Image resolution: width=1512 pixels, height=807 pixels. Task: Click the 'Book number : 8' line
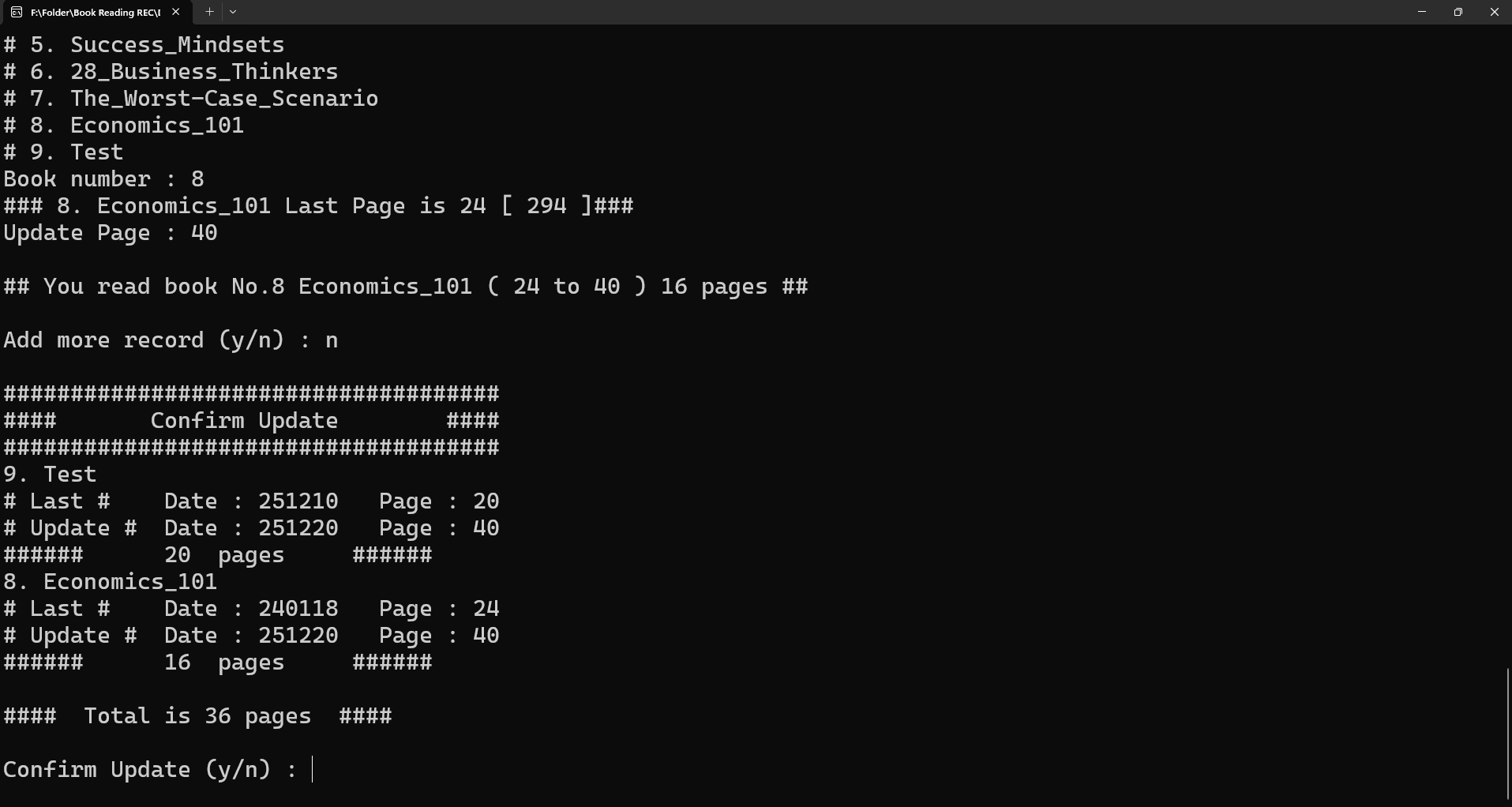(x=104, y=179)
